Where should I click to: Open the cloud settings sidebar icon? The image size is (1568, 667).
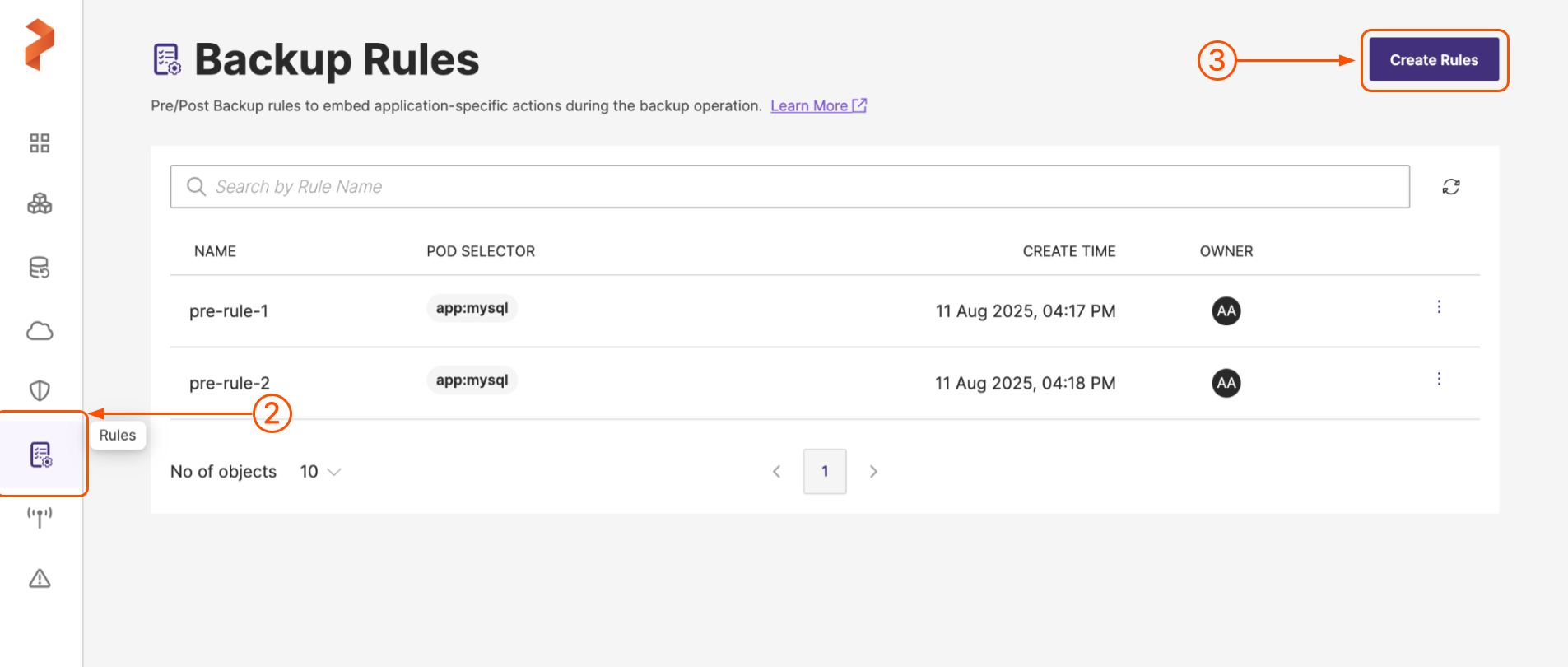40,331
